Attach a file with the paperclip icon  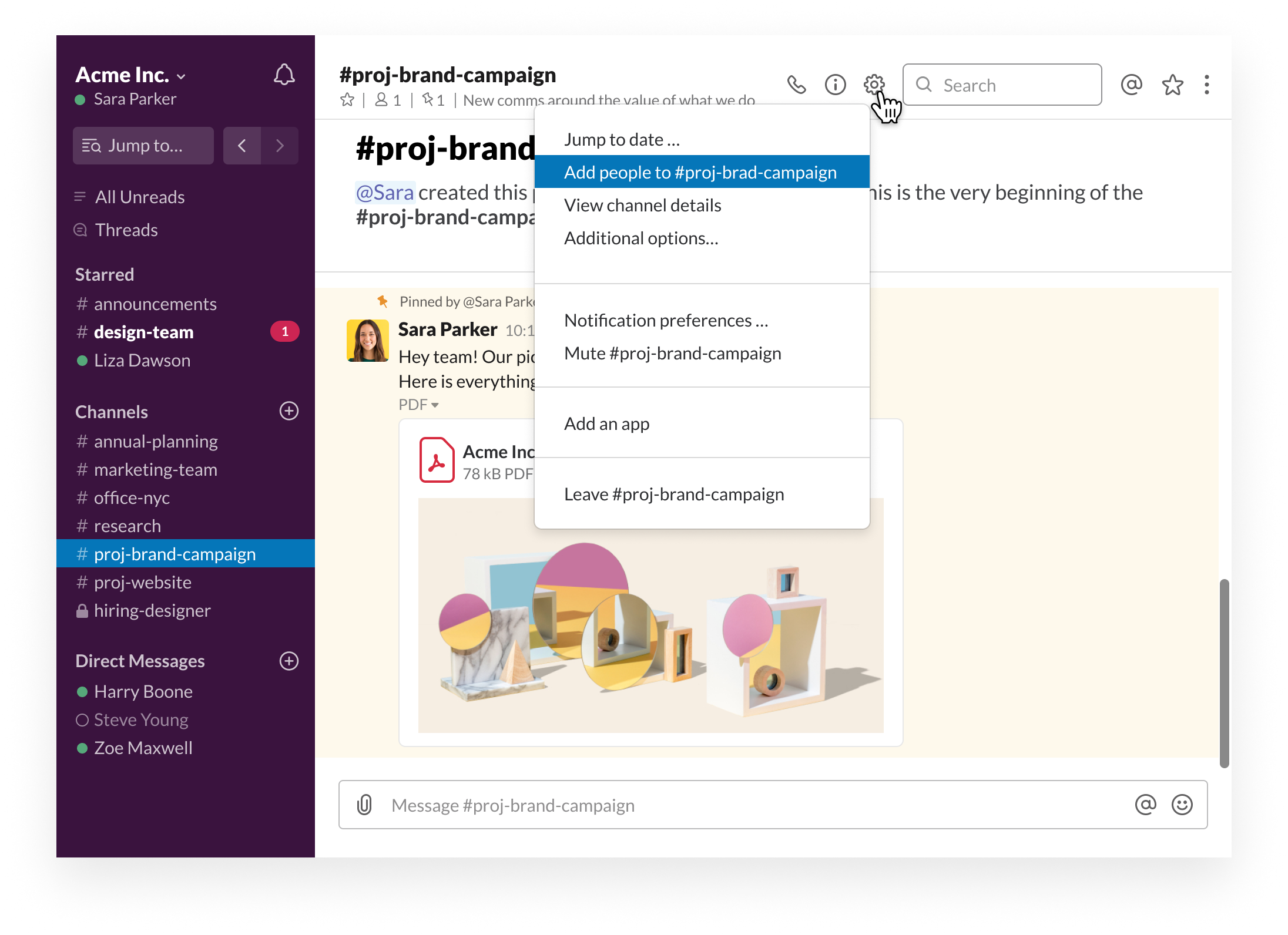tap(364, 805)
